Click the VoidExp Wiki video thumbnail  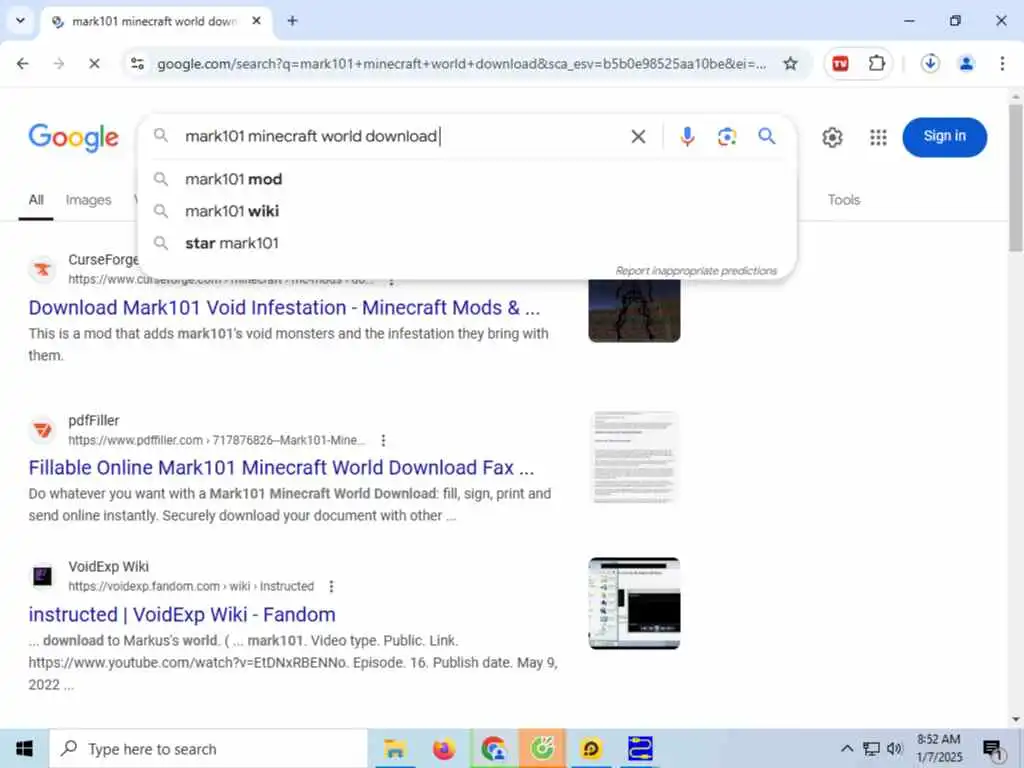[x=634, y=603]
